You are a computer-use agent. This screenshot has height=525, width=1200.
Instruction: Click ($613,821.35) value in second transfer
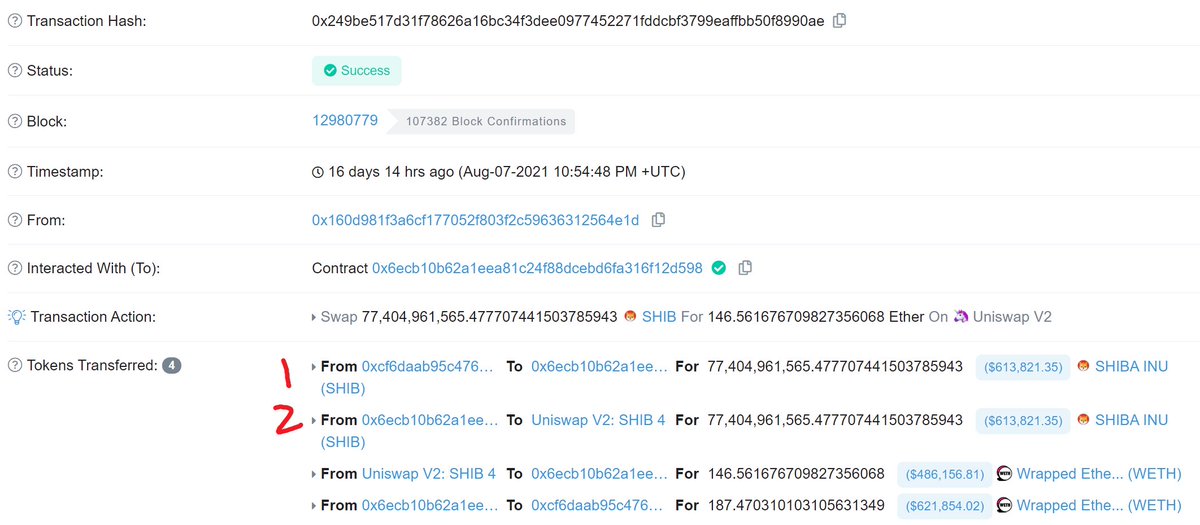click(1023, 421)
